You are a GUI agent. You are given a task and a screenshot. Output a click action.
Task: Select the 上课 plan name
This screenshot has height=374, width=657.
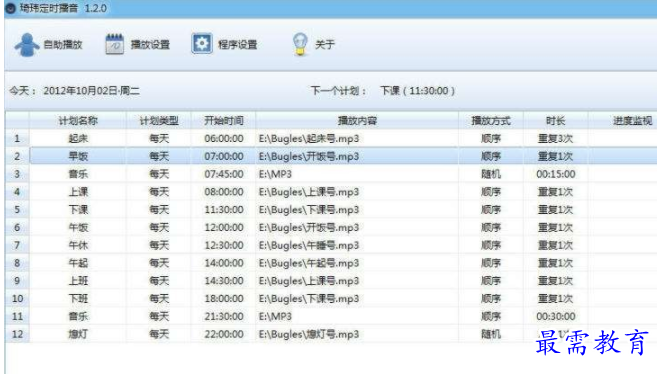[78, 192]
